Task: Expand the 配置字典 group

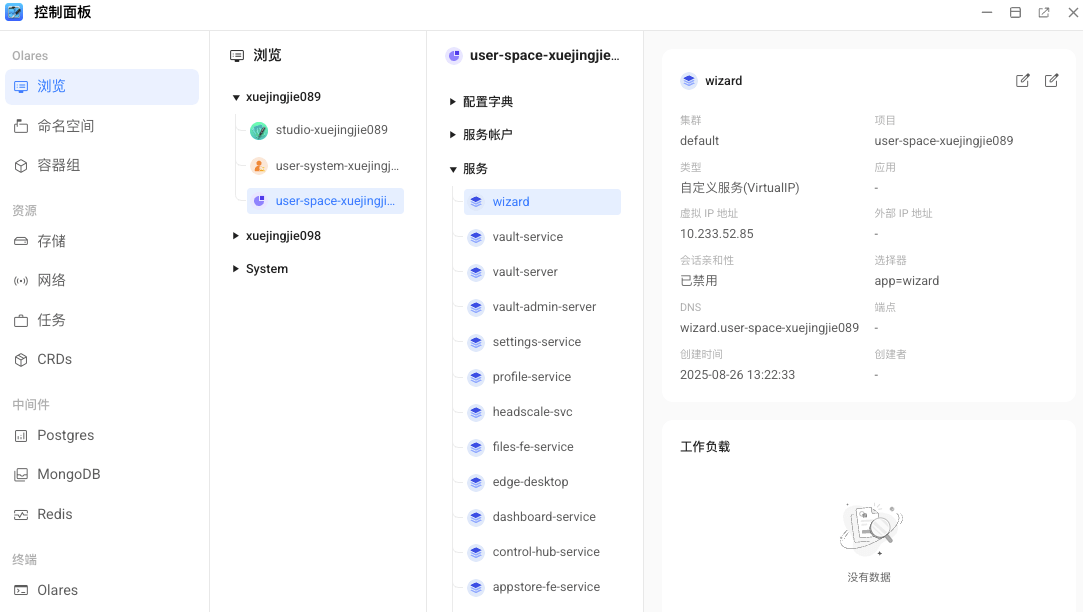Action: coord(453,102)
